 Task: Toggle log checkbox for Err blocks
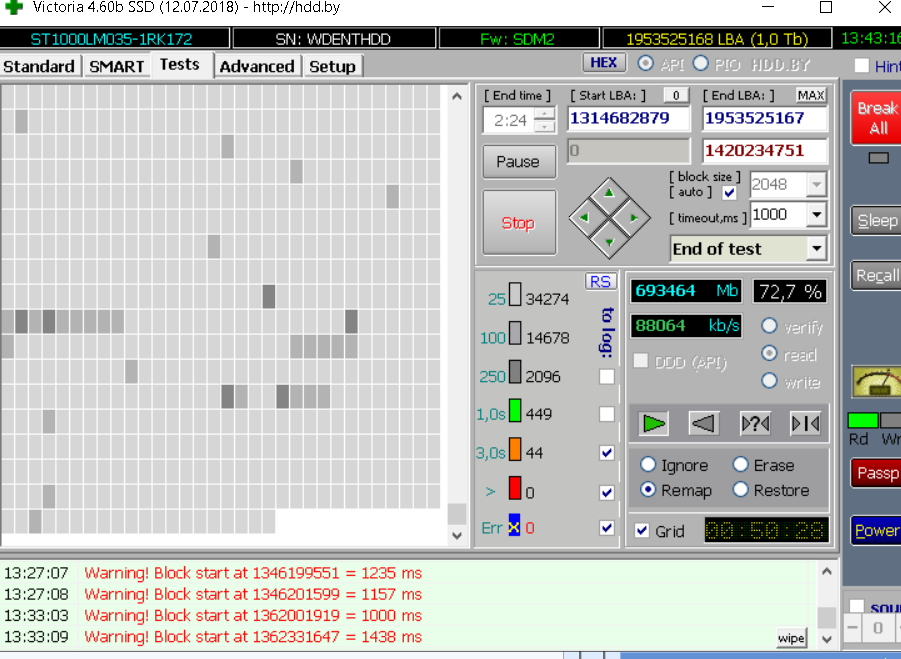(607, 527)
